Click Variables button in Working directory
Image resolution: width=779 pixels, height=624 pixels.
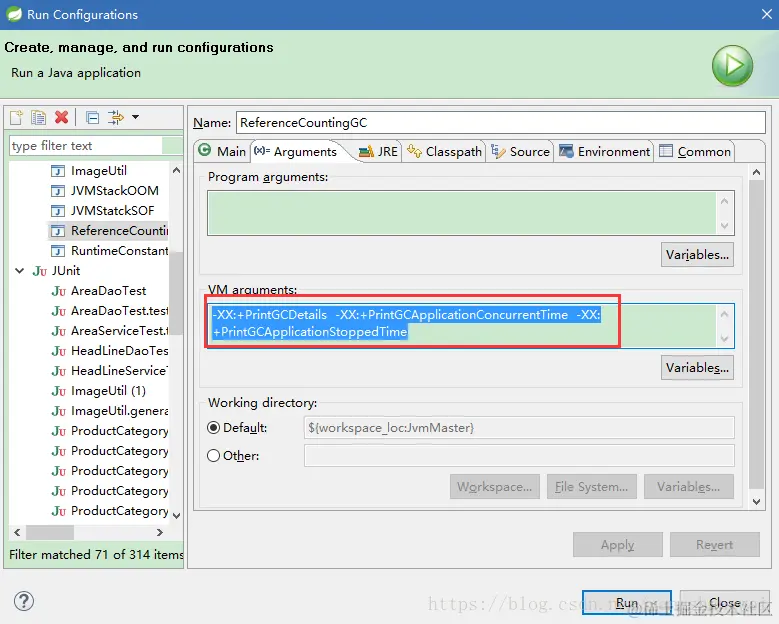pos(689,487)
